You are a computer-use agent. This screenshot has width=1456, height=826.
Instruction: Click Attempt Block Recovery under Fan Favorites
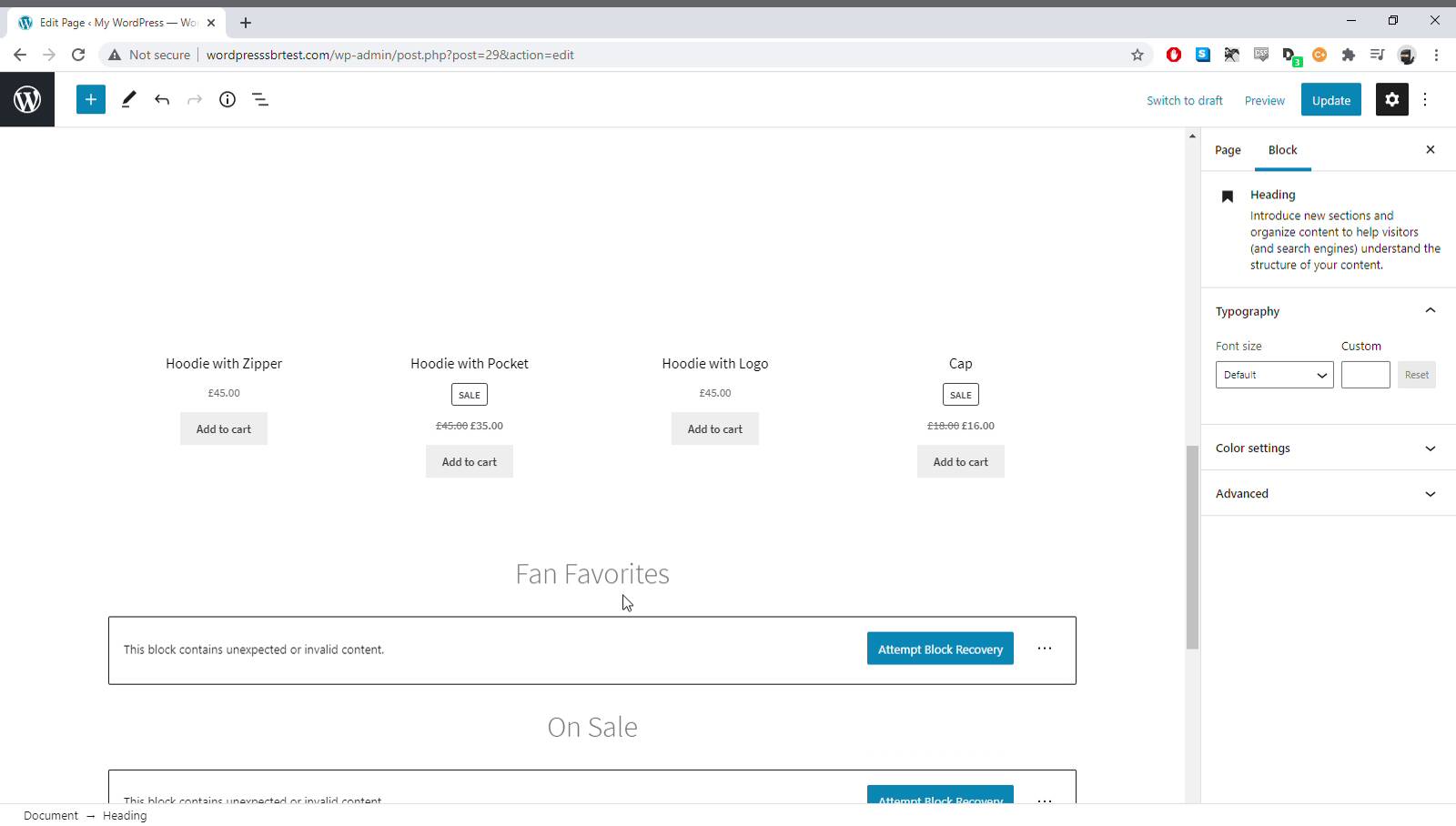tap(940, 650)
